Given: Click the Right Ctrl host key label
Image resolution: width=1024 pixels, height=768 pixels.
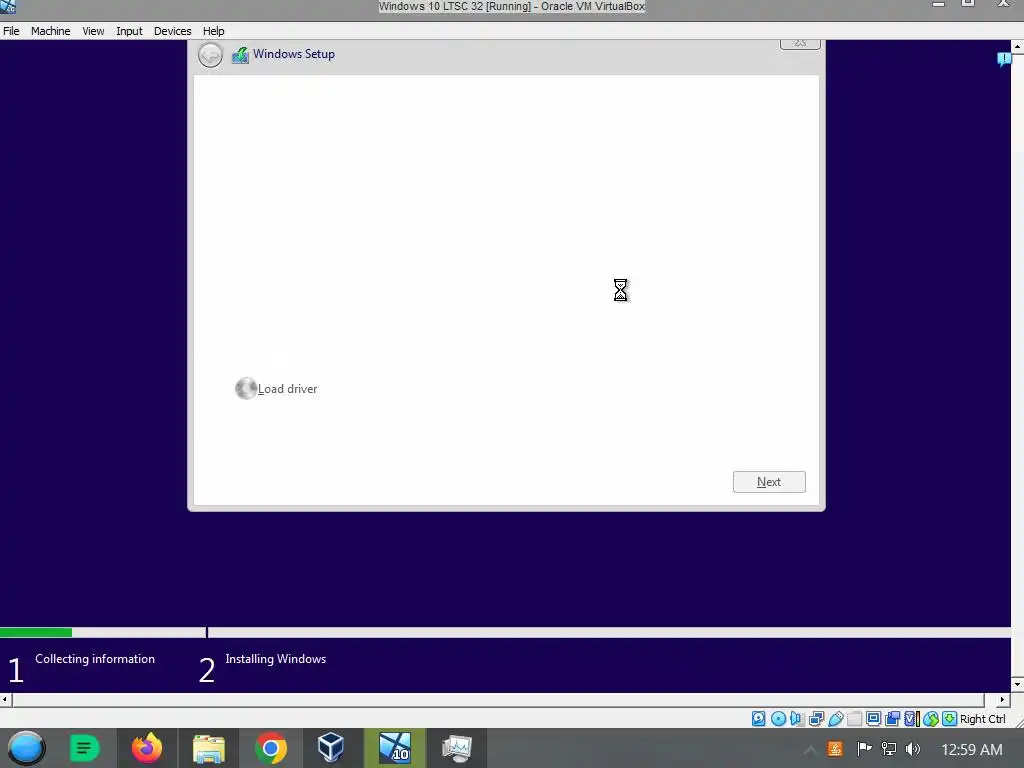Looking at the screenshot, I should 982,719.
